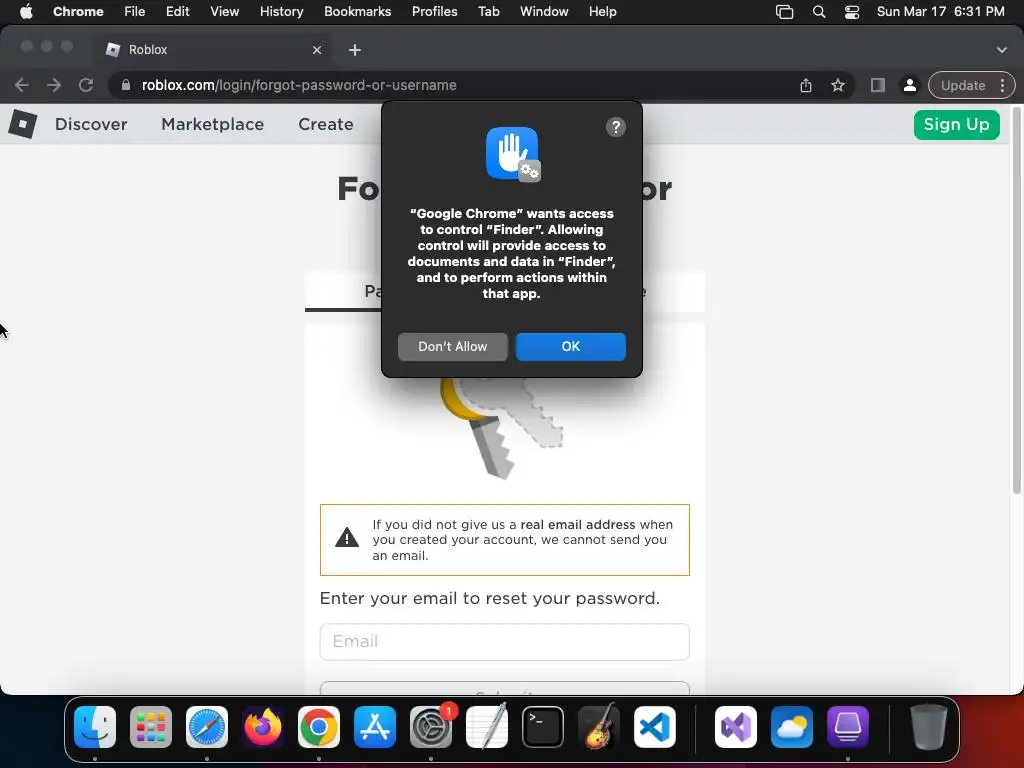This screenshot has width=1024, height=768.
Task: Close the Roblox tab
Action: [317, 50]
